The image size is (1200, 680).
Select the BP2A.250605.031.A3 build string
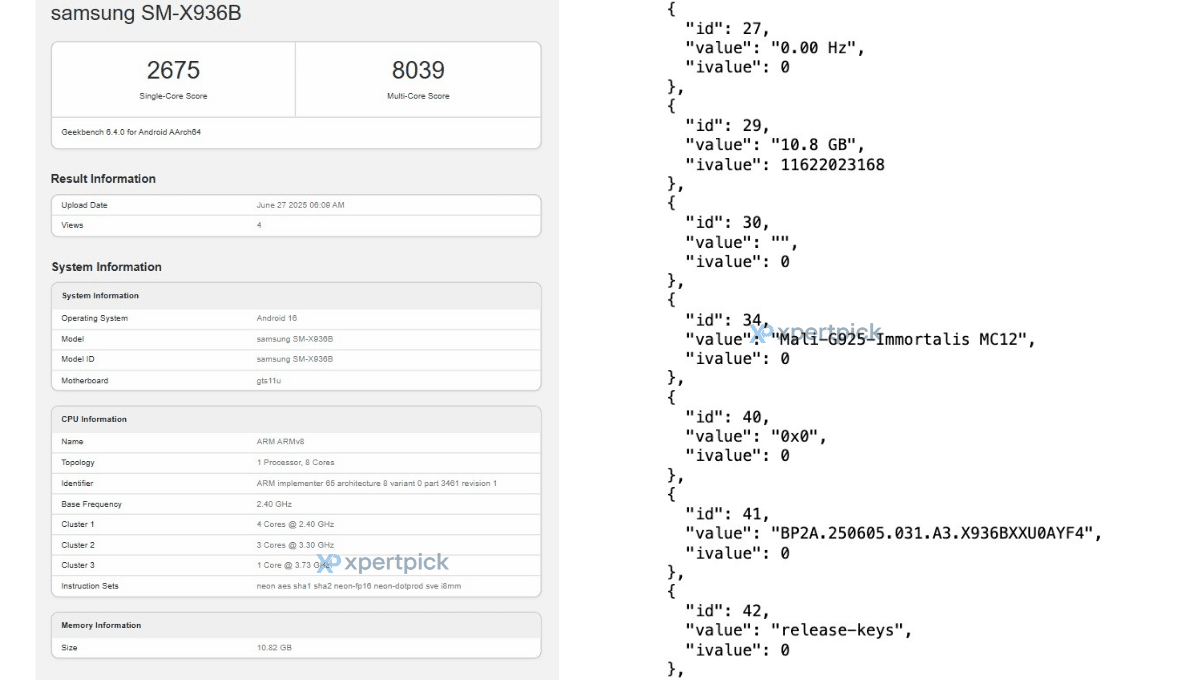coord(935,533)
